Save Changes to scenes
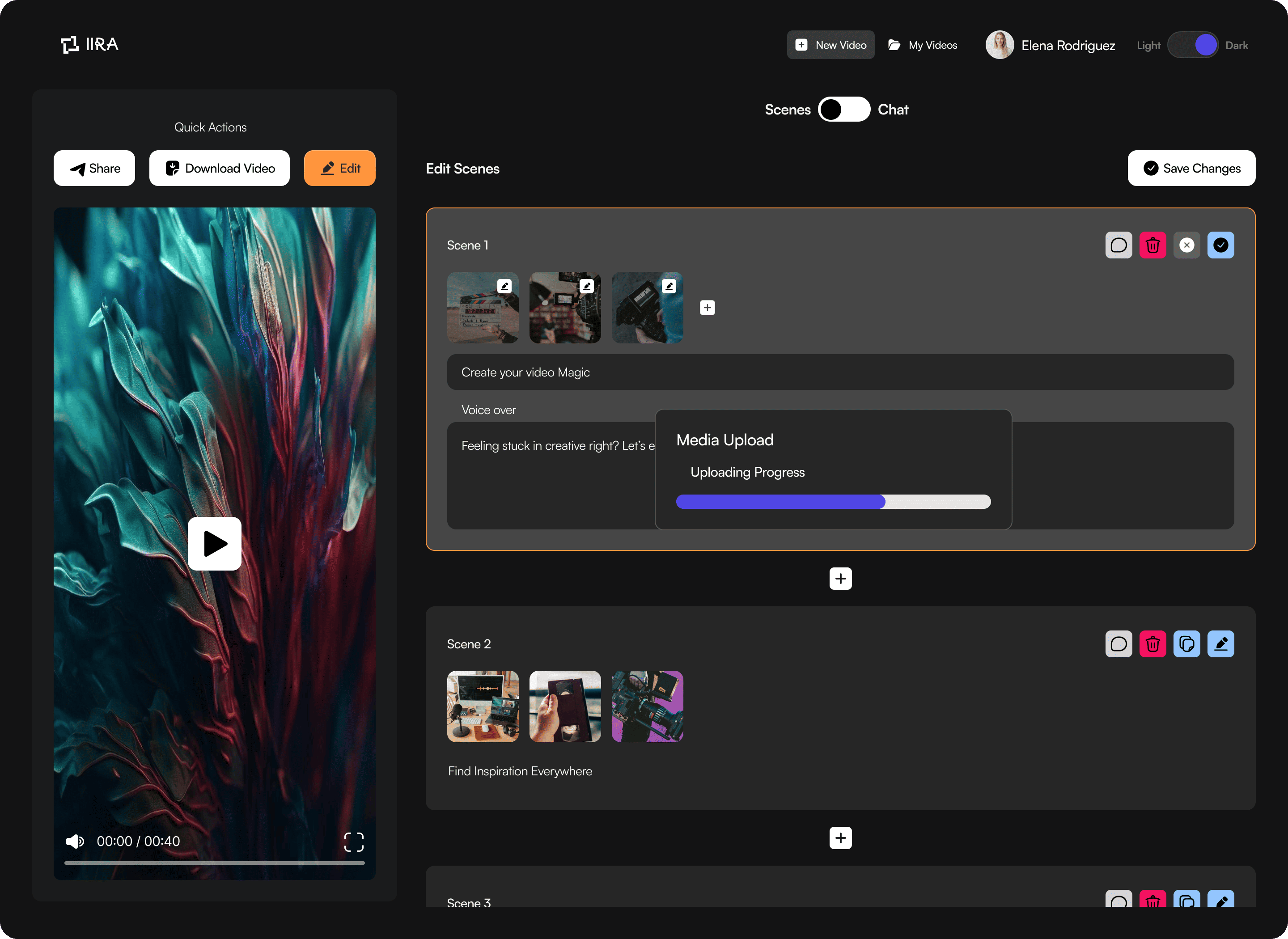This screenshot has height=939, width=1288. 1191,168
